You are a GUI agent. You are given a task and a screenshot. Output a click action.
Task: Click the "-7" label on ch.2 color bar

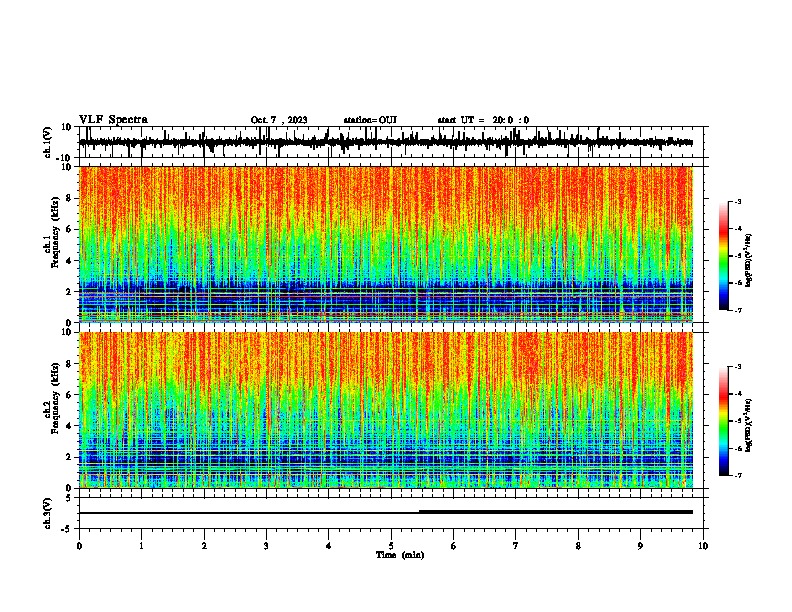click(x=737, y=476)
